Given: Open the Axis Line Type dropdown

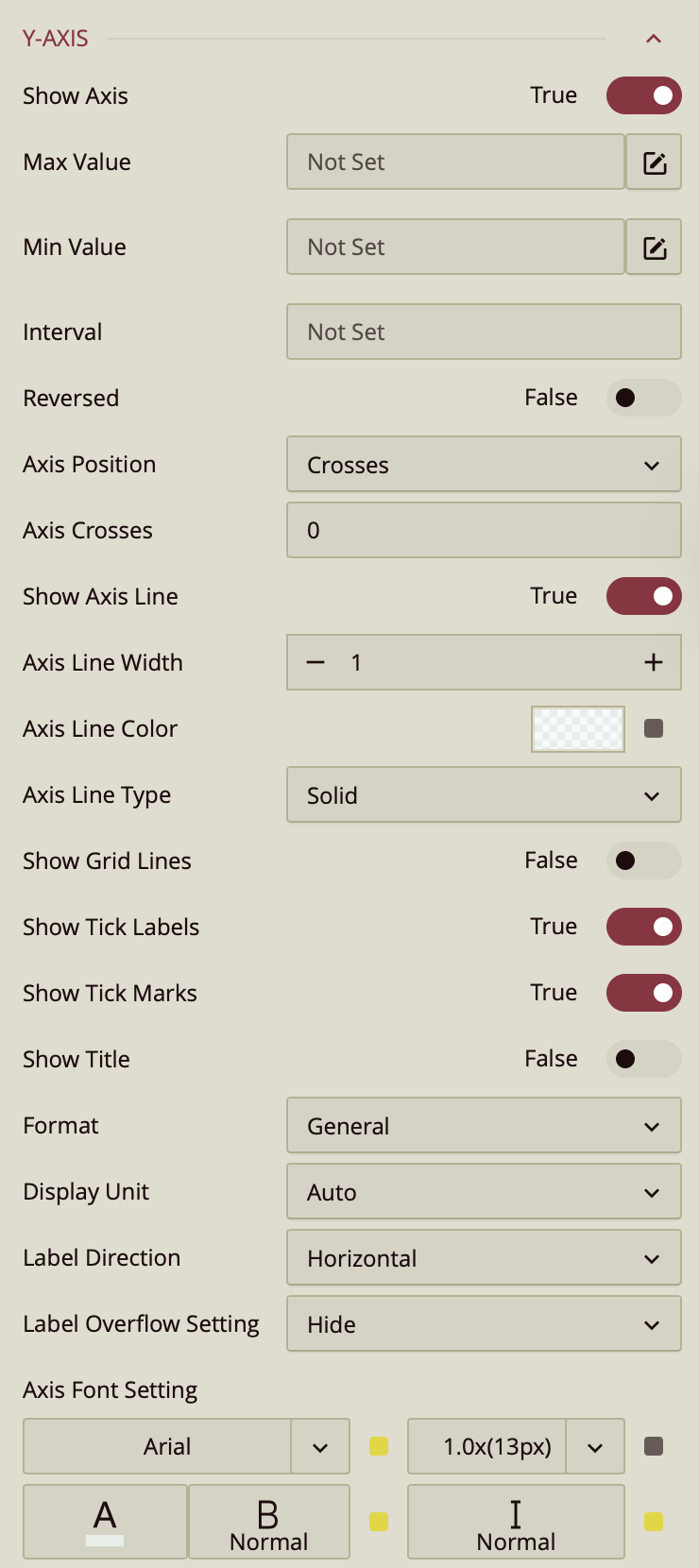Looking at the screenshot, I should [x=484, y=795].
